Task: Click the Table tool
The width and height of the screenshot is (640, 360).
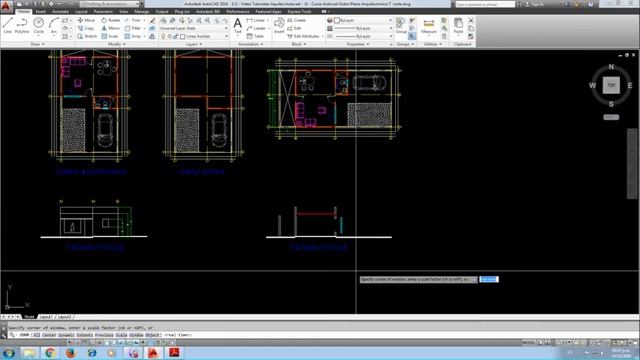Action: pos(255,36)
